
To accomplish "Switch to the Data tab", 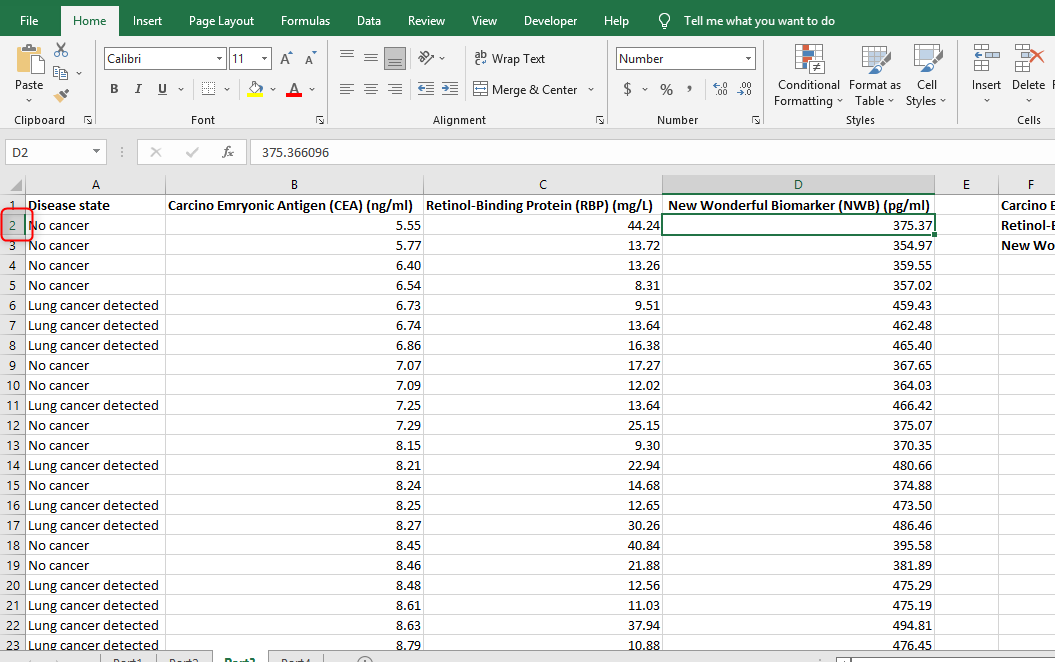I will pos(369,21).
